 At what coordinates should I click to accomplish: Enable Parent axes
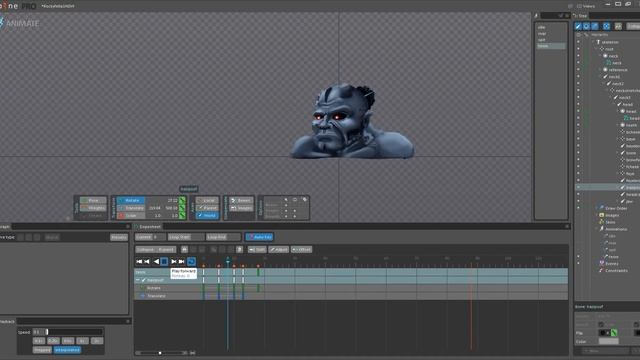(x=207, y=208)
